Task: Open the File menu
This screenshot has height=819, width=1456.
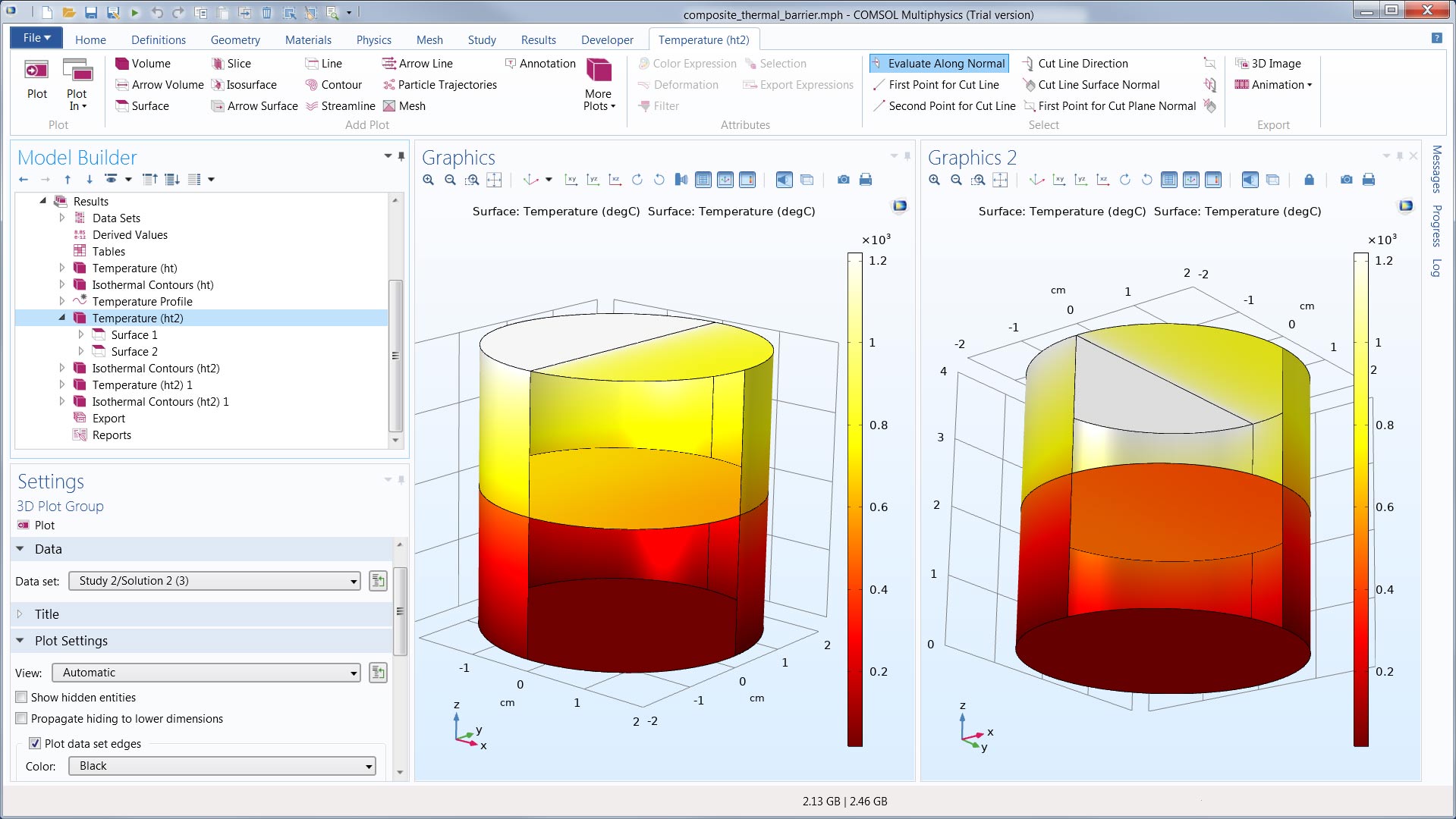Action: (36, 38)
